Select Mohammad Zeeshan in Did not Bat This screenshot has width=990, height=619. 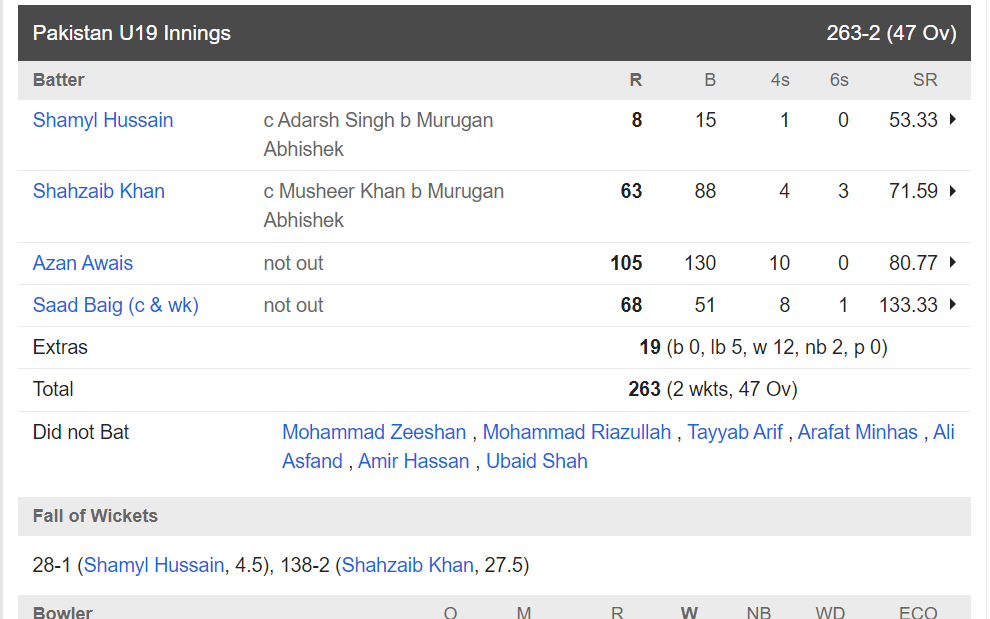(x=374, y=432)
